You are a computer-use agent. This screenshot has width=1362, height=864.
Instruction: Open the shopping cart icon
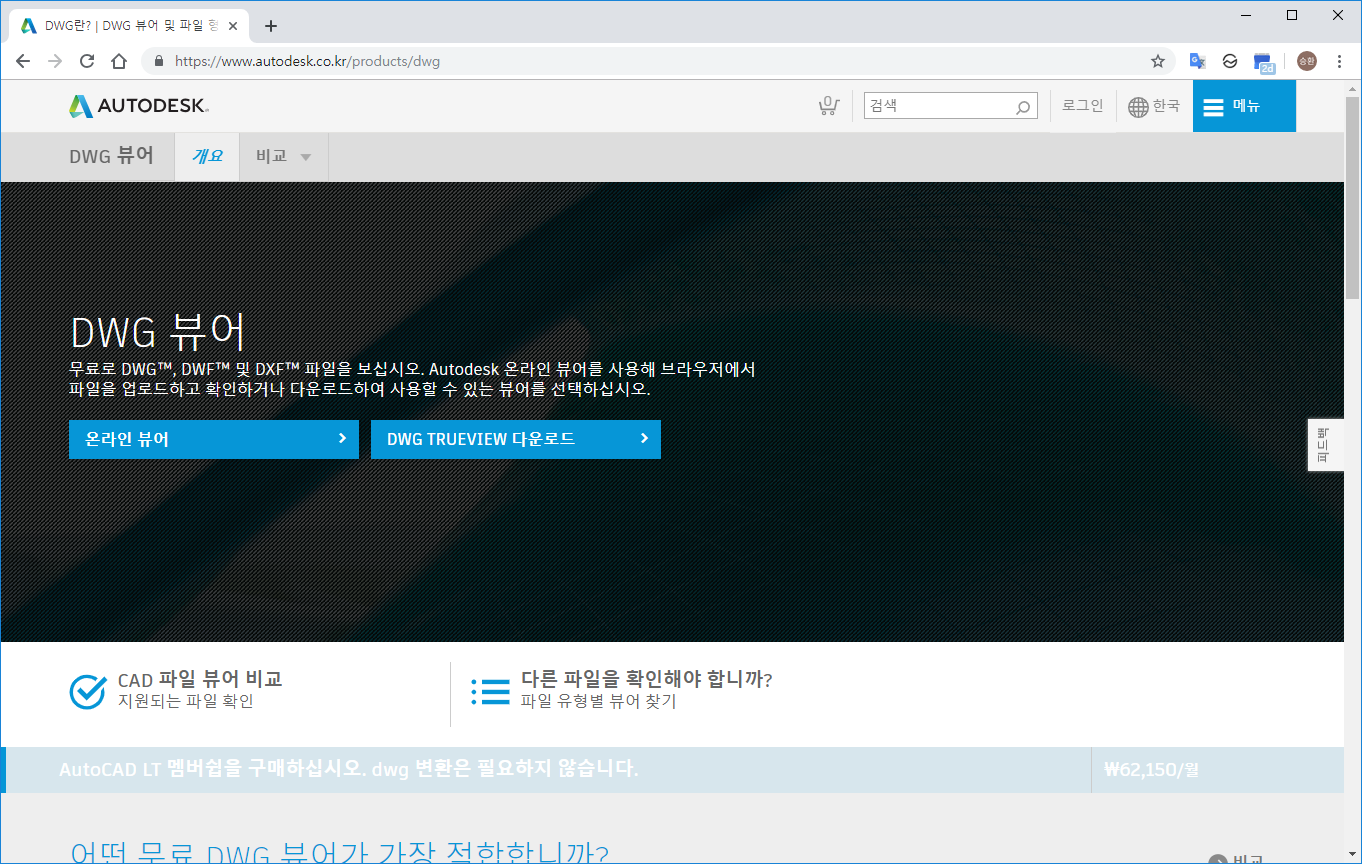coord(828,106)
